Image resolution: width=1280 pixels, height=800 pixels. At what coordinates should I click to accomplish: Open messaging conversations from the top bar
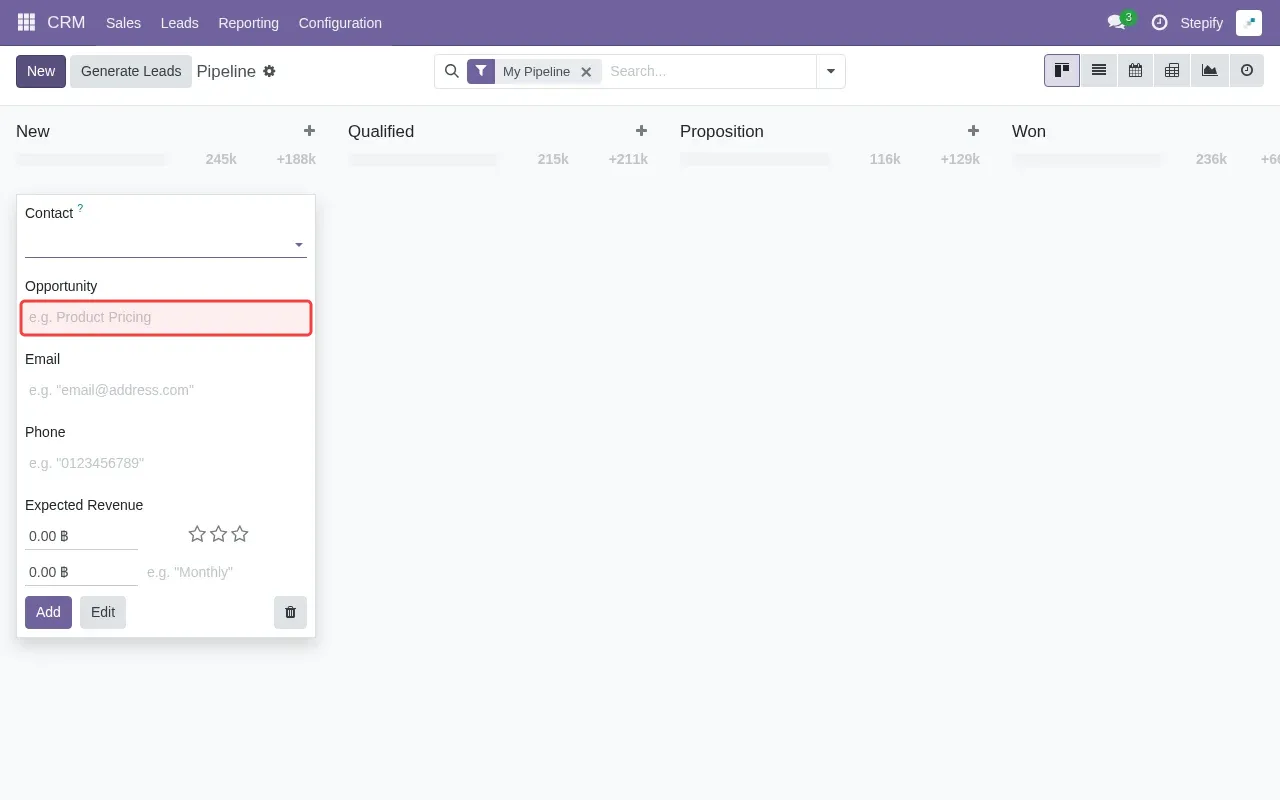click(1117, 22)
